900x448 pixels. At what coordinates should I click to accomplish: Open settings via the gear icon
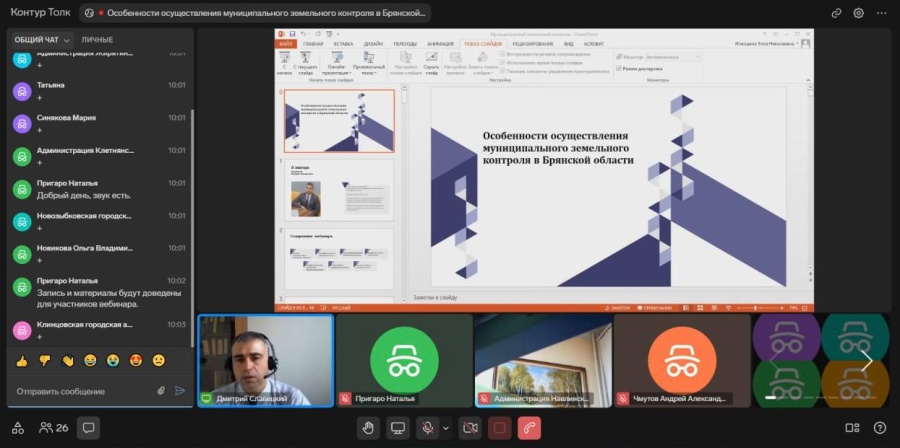tap(858, 13)
